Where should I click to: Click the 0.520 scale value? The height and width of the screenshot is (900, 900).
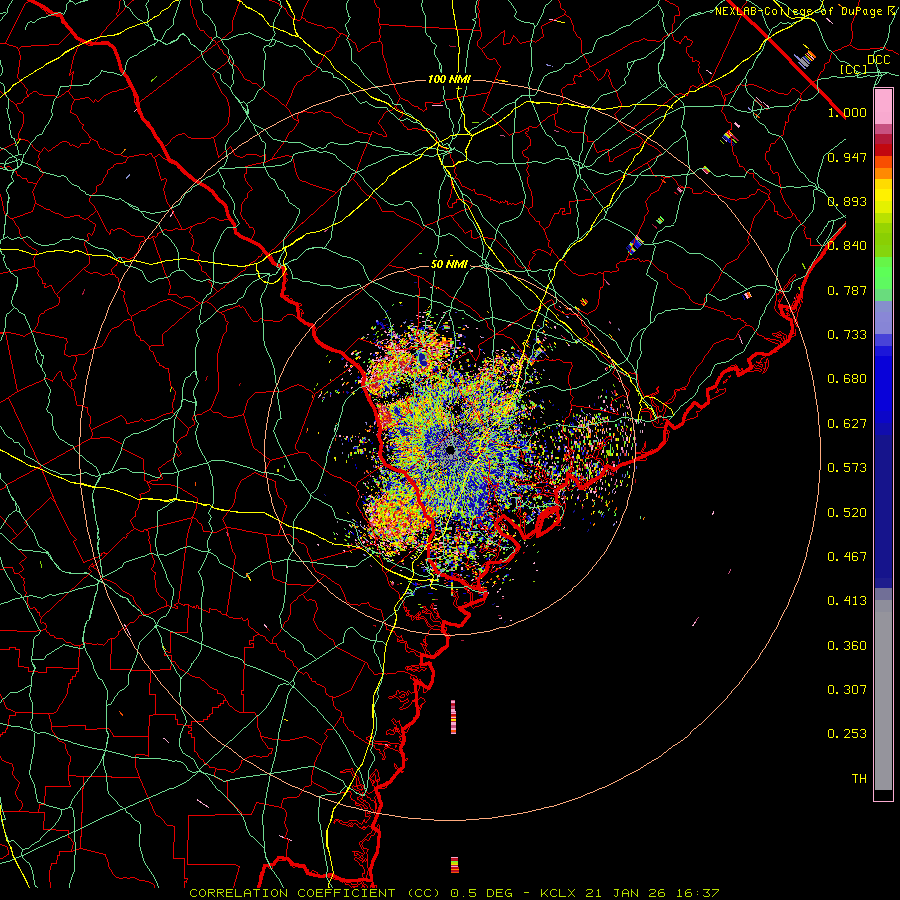[x=847, y=513]
